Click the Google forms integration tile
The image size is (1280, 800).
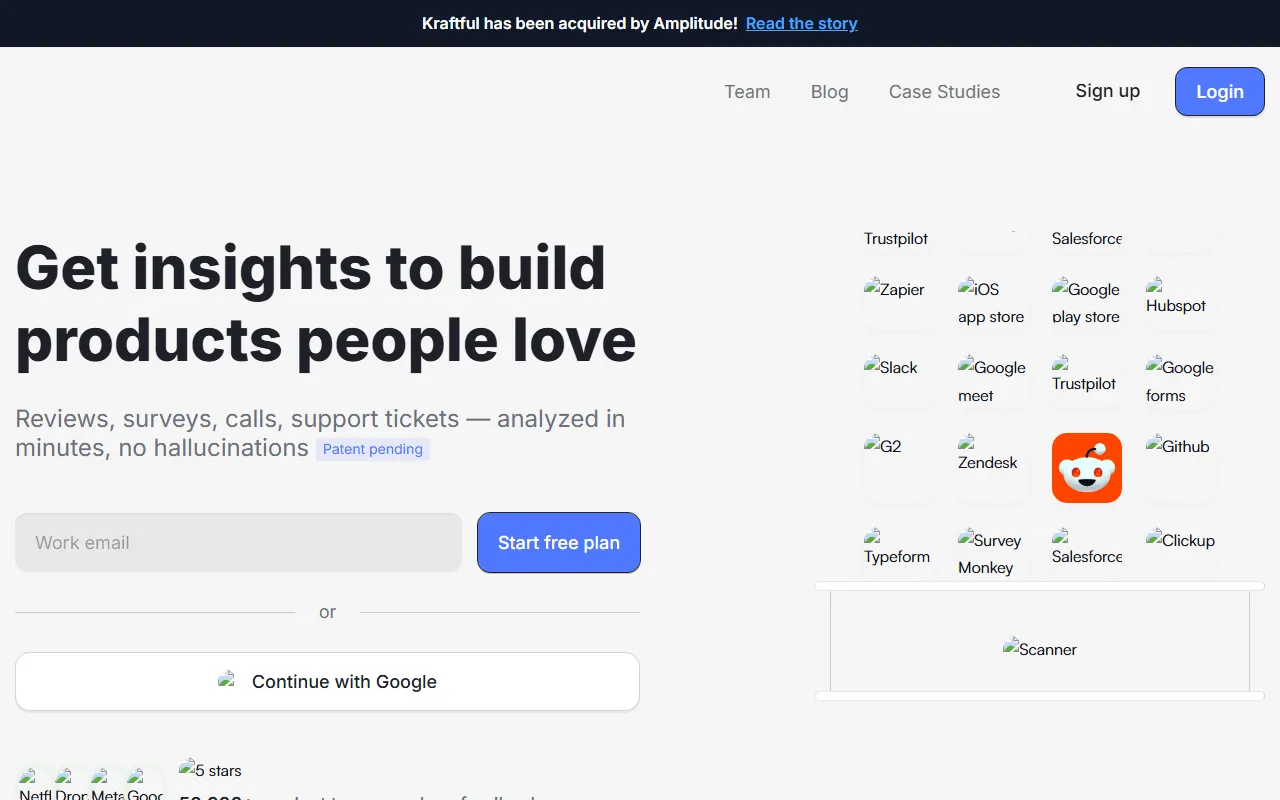(x=1180, y=381)
